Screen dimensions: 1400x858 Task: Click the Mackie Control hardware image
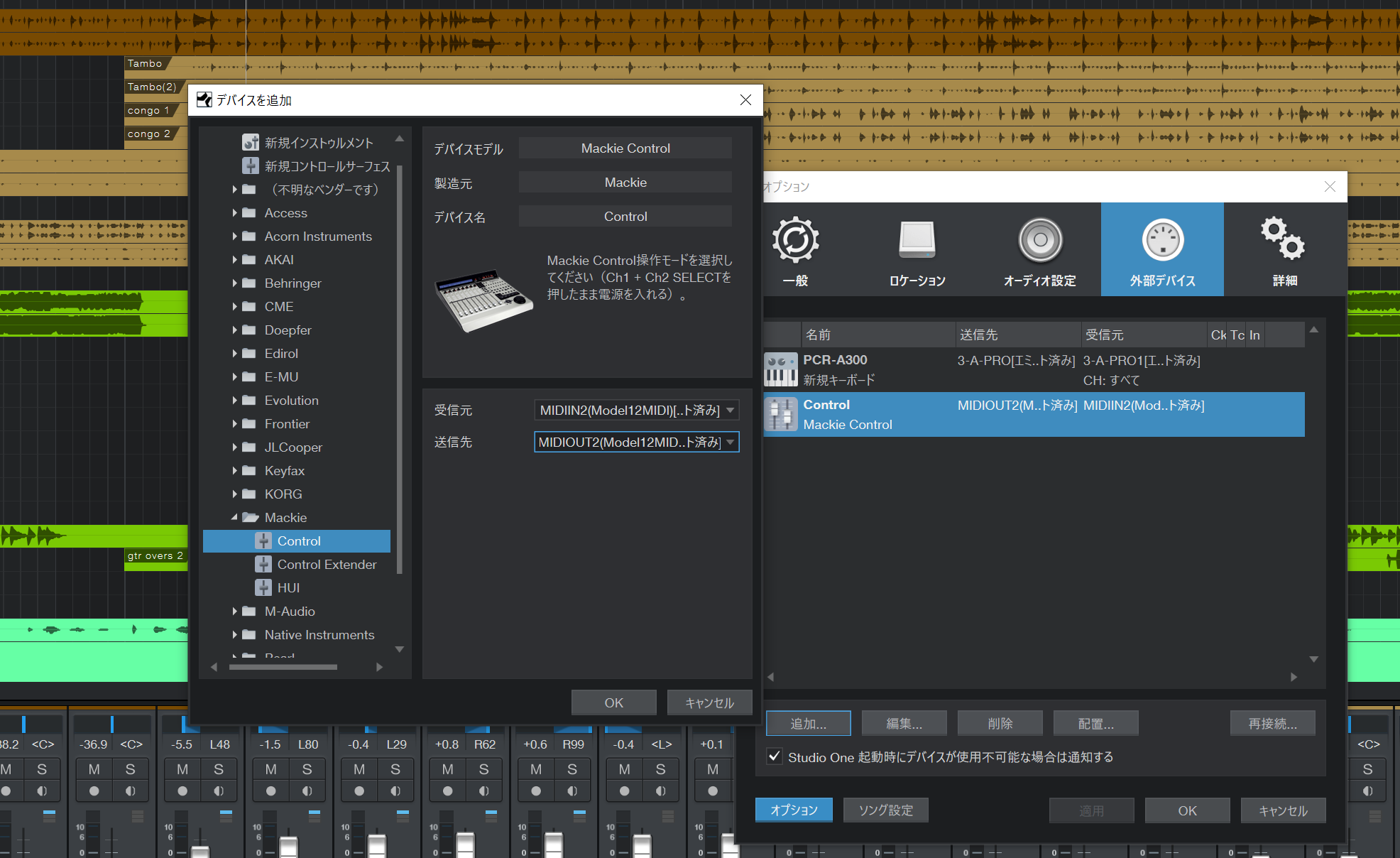tap(483, 300)
